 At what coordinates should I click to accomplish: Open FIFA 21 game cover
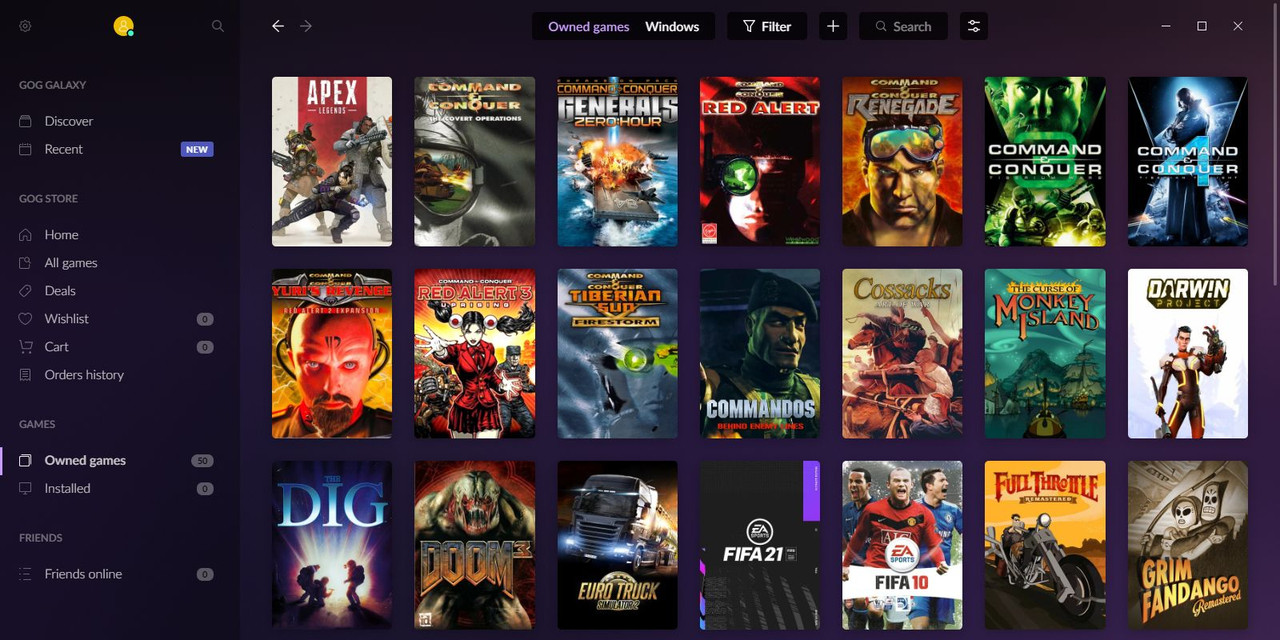coord(760,545)
